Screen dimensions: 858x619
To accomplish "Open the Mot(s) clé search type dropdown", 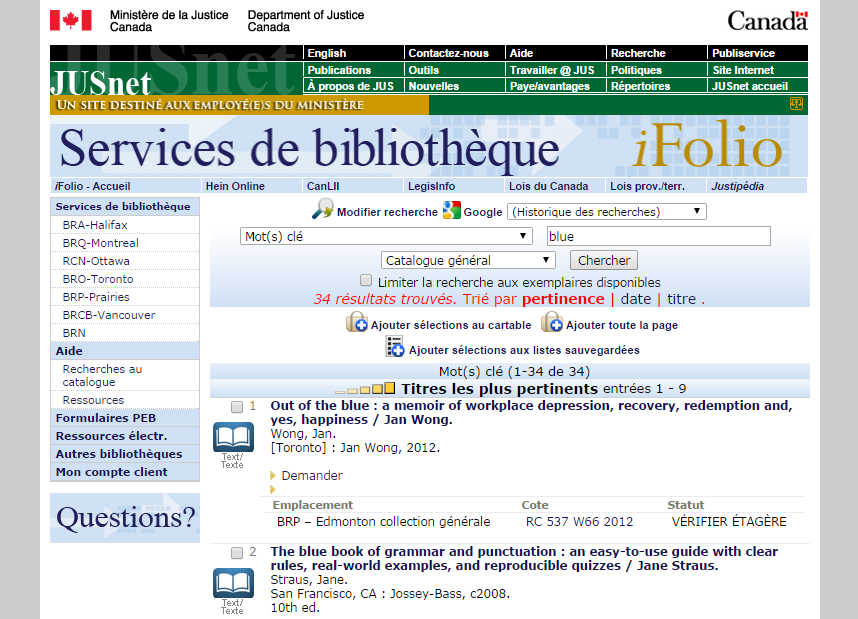I will click(387, 236).
